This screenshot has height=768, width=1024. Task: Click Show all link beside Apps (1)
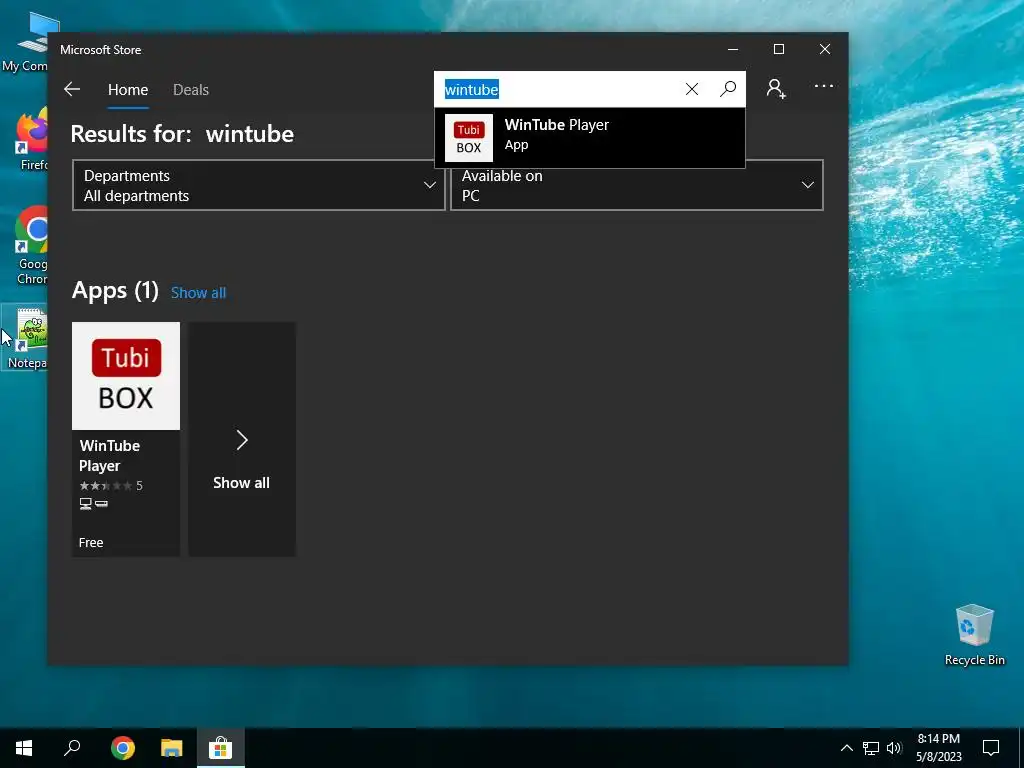199,293
